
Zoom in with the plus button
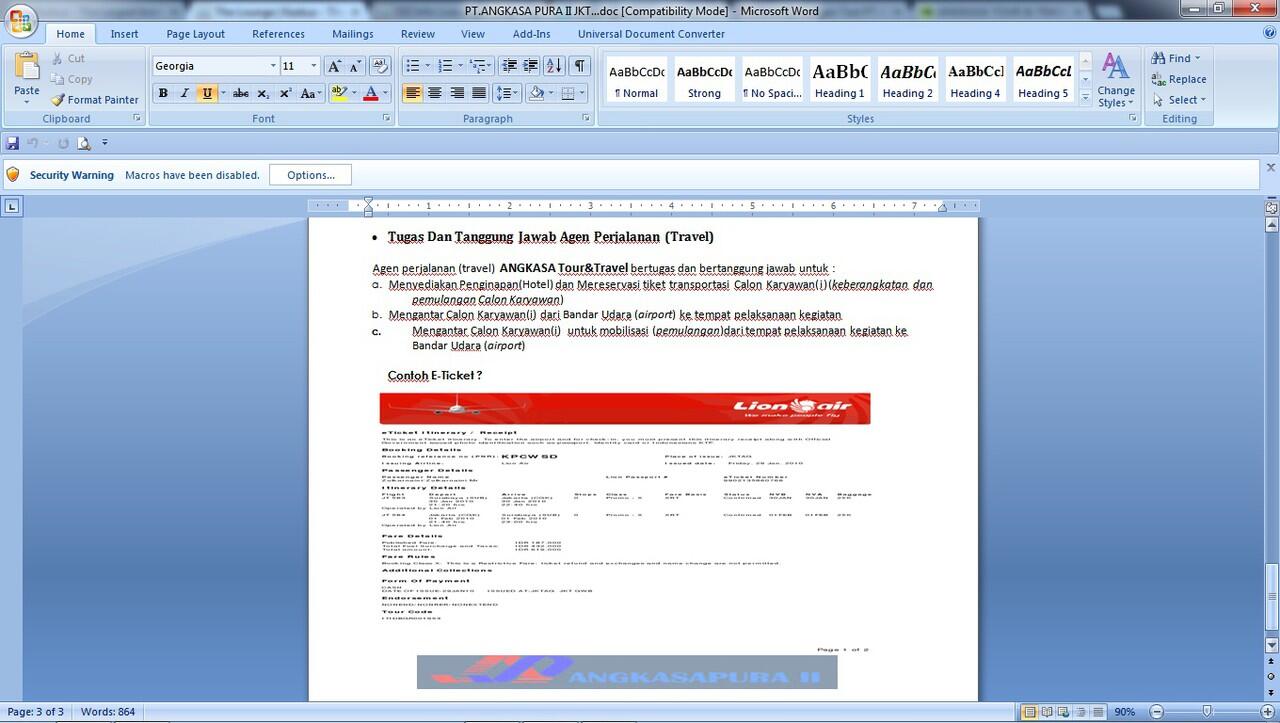pyautogui.click(x=1267, y=712)
